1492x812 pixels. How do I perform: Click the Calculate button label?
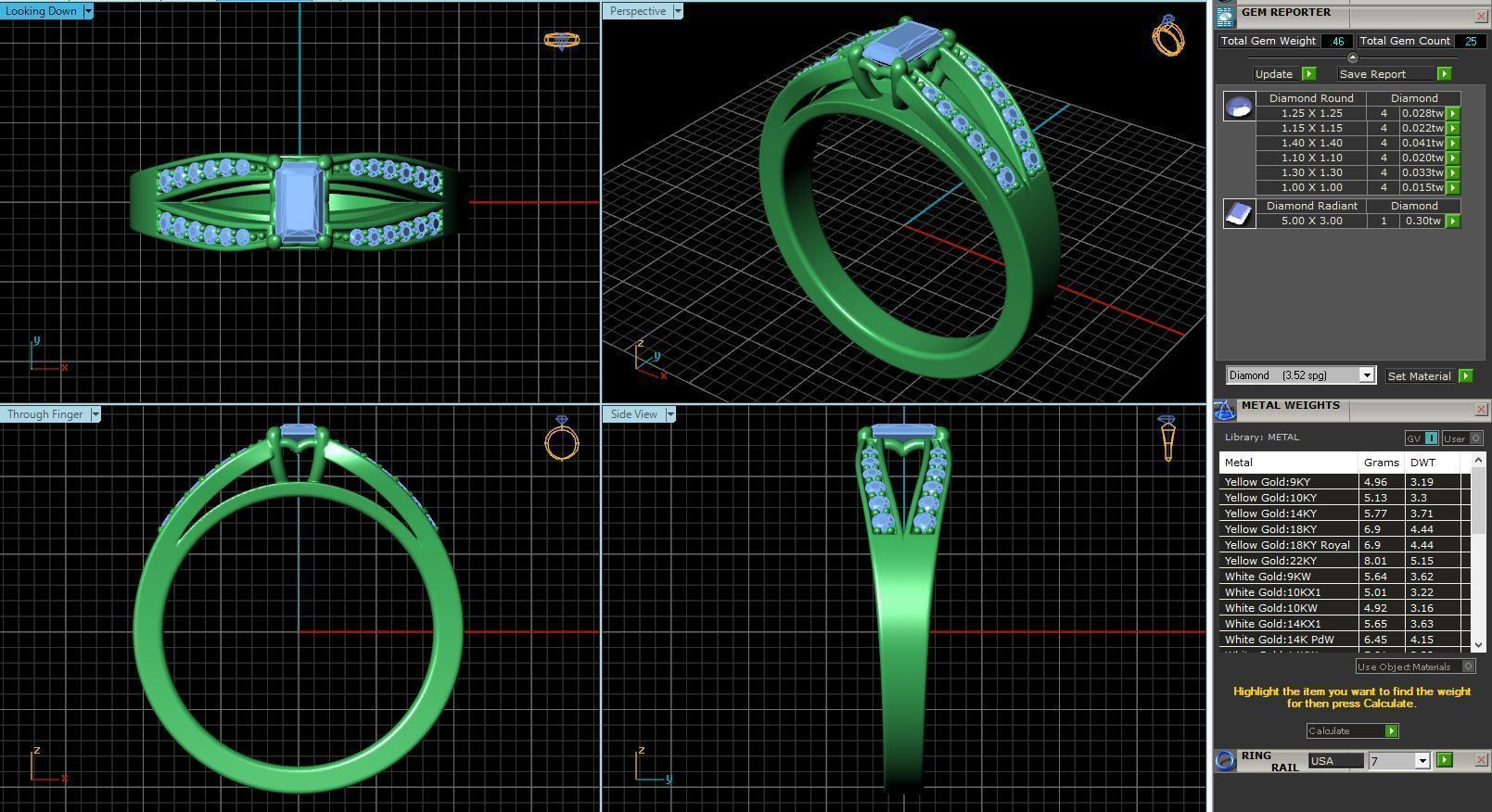(1329, 730)
